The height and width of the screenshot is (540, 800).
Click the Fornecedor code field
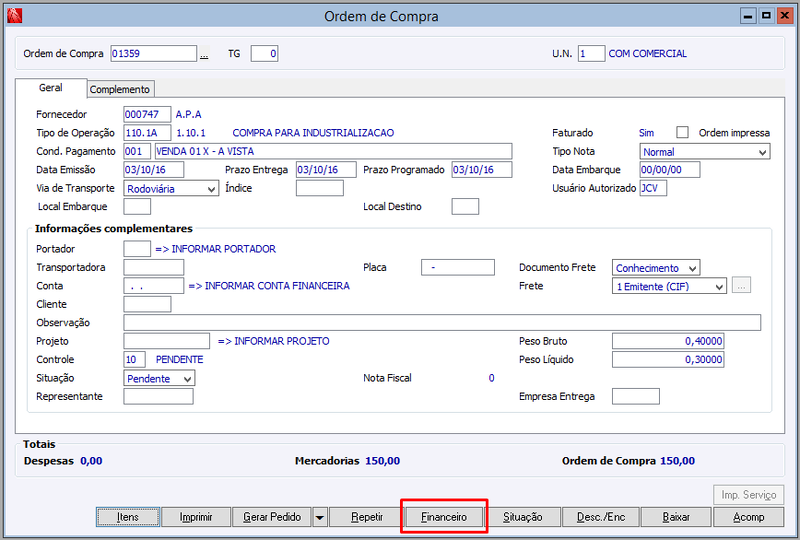(x=147, y=114)
